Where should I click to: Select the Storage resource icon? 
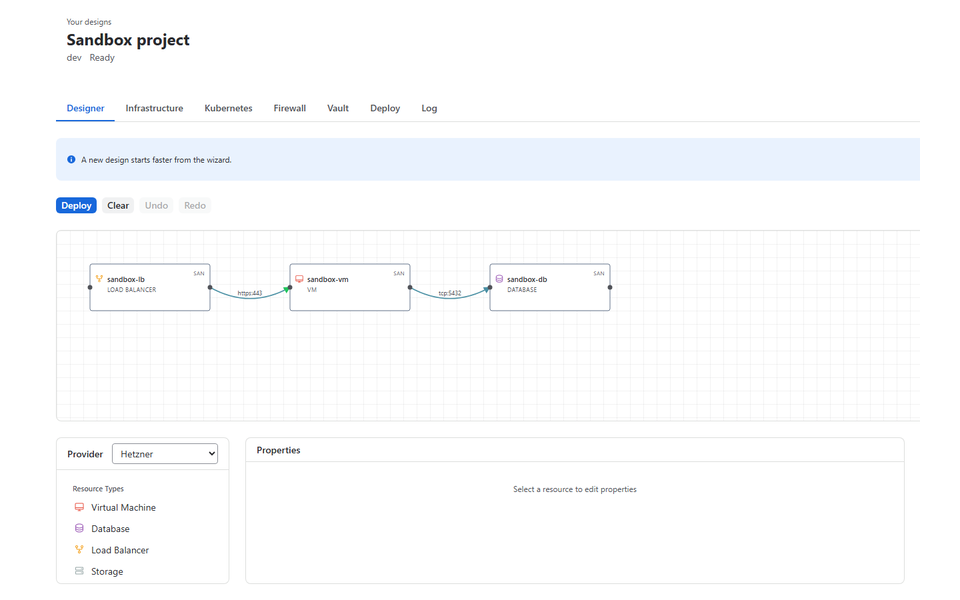click(79, 571)
